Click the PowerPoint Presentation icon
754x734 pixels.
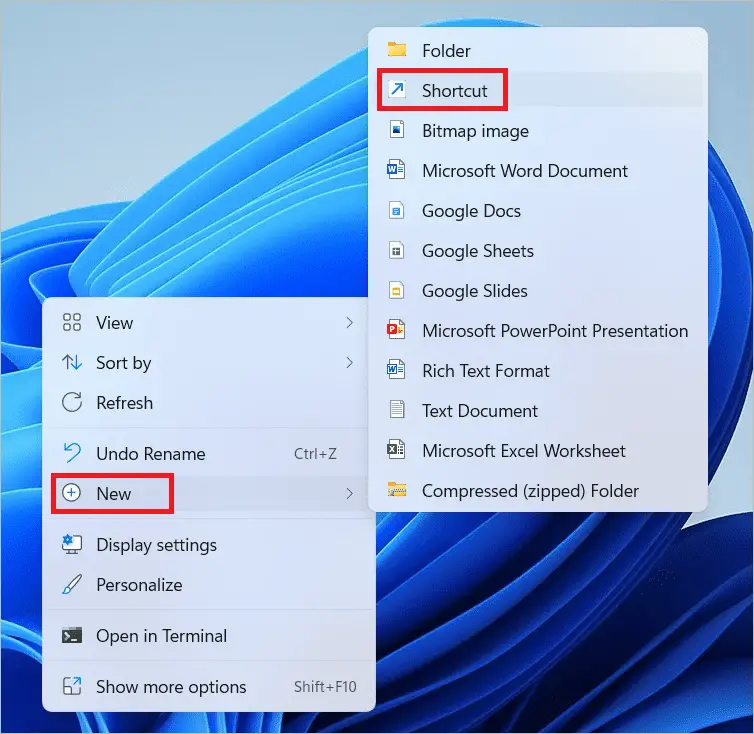(396, 330)
